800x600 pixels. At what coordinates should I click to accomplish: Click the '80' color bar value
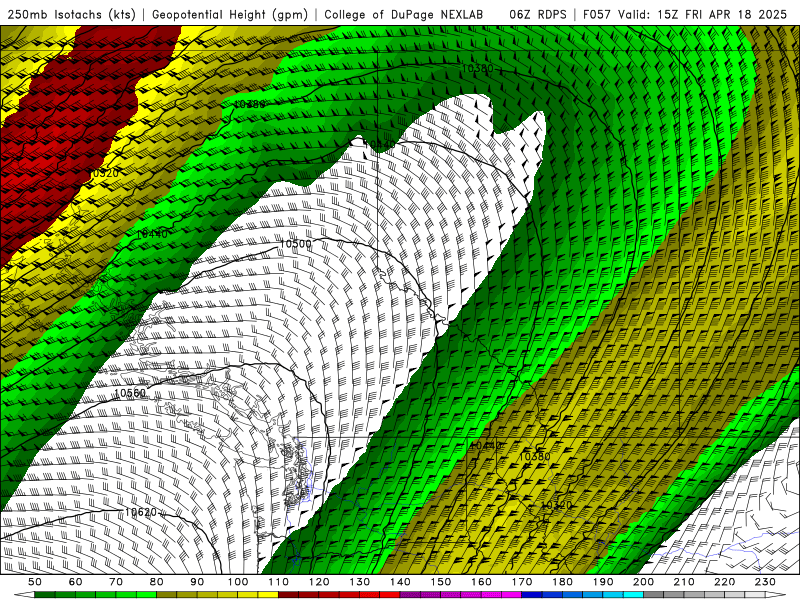click(157, 582)
